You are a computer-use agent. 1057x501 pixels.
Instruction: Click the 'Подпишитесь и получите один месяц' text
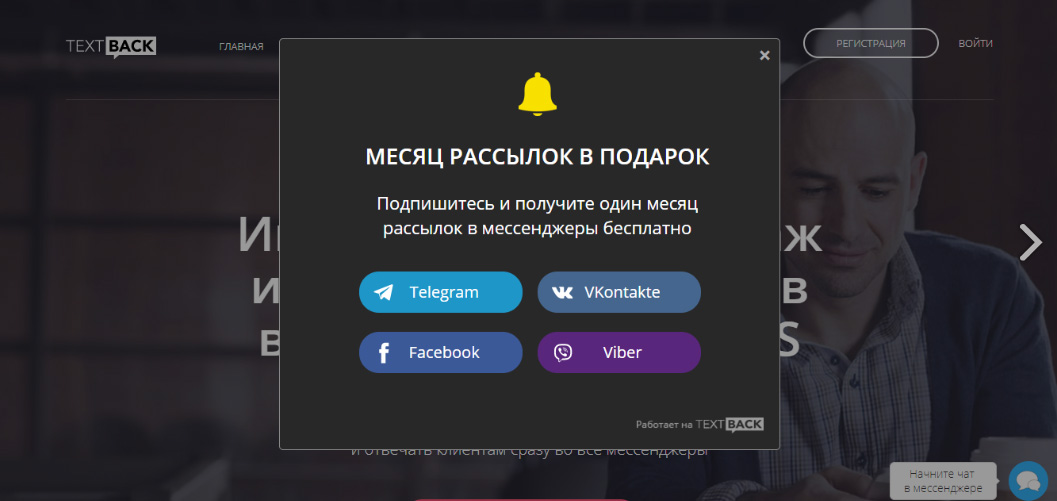coord(537,204)
